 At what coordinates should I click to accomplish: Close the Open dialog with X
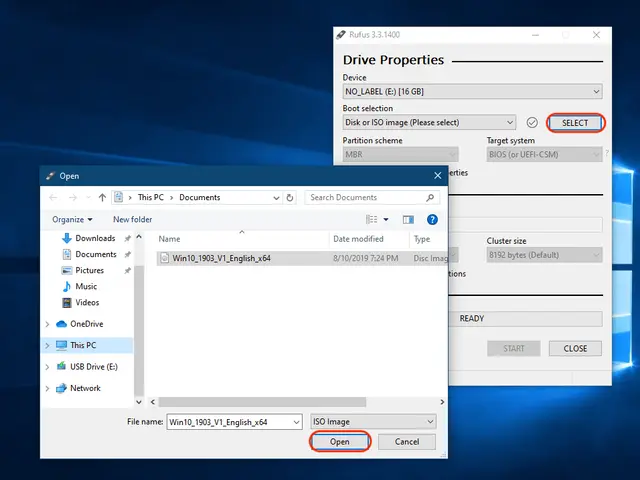click(438, 176)
